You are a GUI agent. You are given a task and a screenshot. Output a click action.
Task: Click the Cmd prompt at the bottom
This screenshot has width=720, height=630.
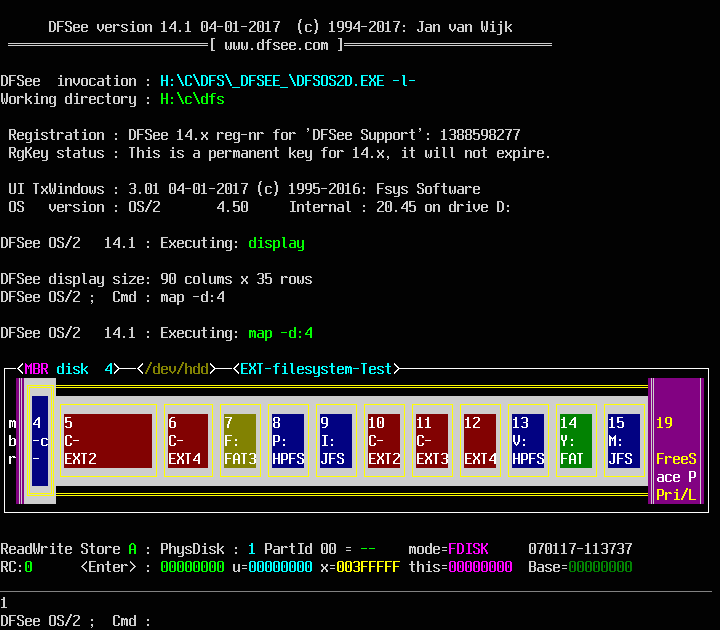[76, 621]
